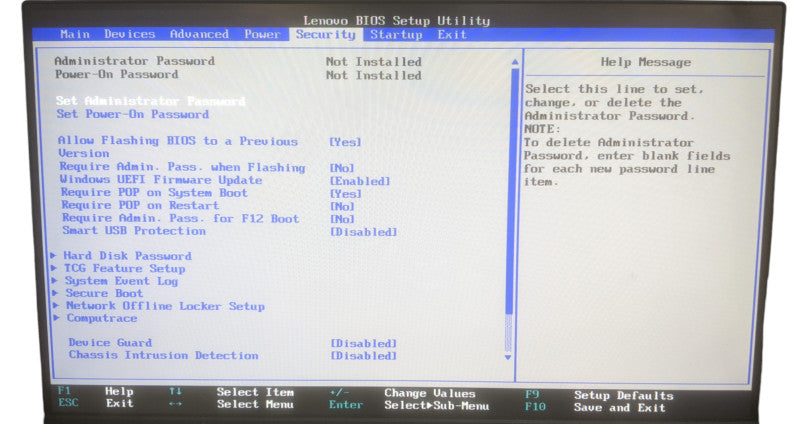The image size is (800, 424).
Task: Click Lenovo BIOS Setup Utility title
Action: click(x=396, y=20)
